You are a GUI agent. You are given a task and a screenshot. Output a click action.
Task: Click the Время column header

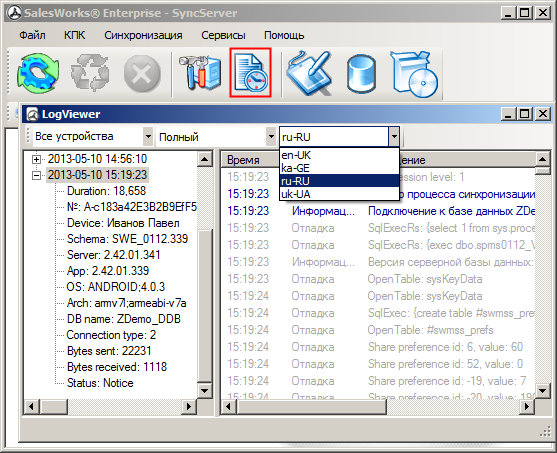click(250, 160)
